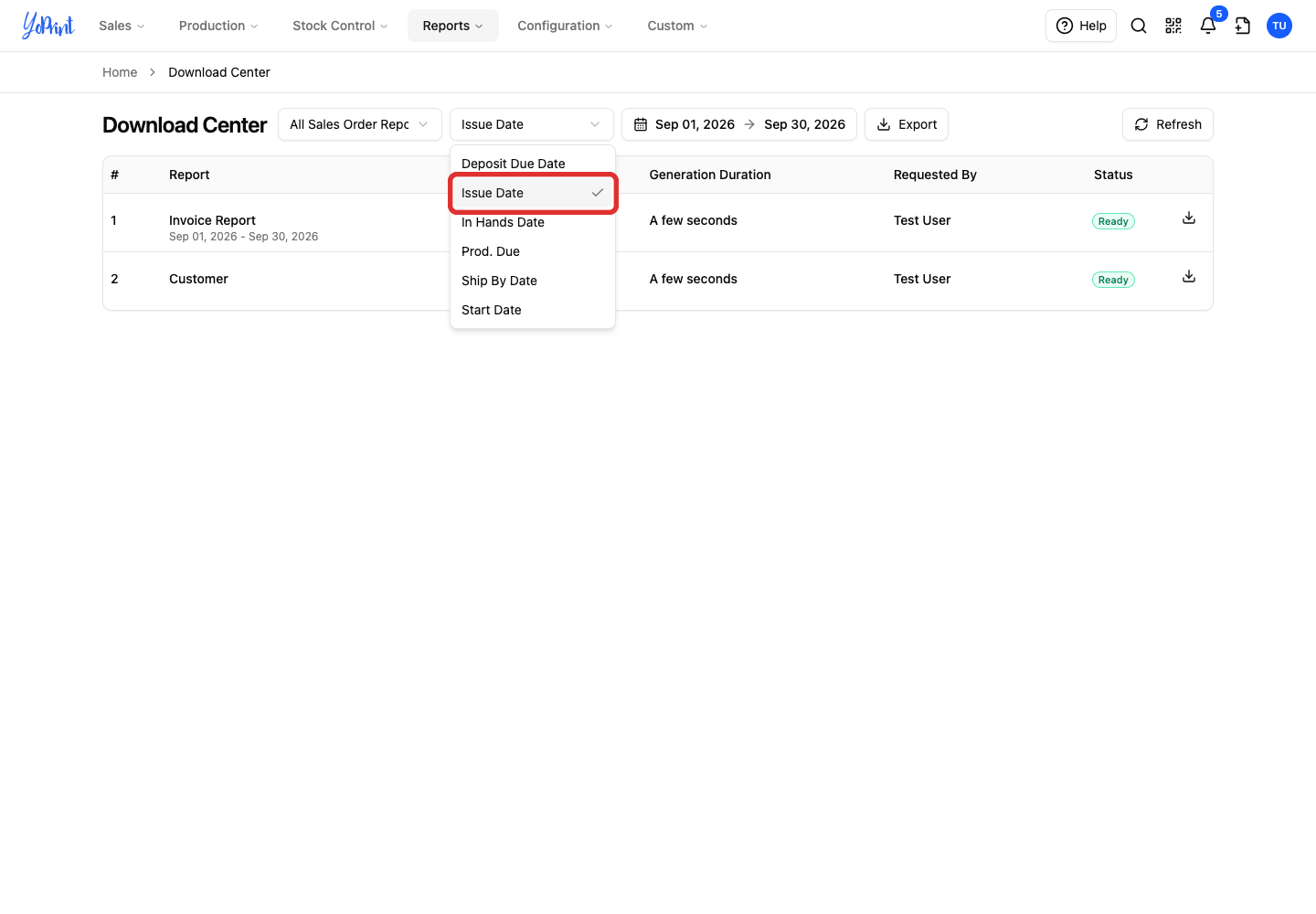Open the Custom menu
This screenshot has width=1316, height=914.
tap(677, 26)
